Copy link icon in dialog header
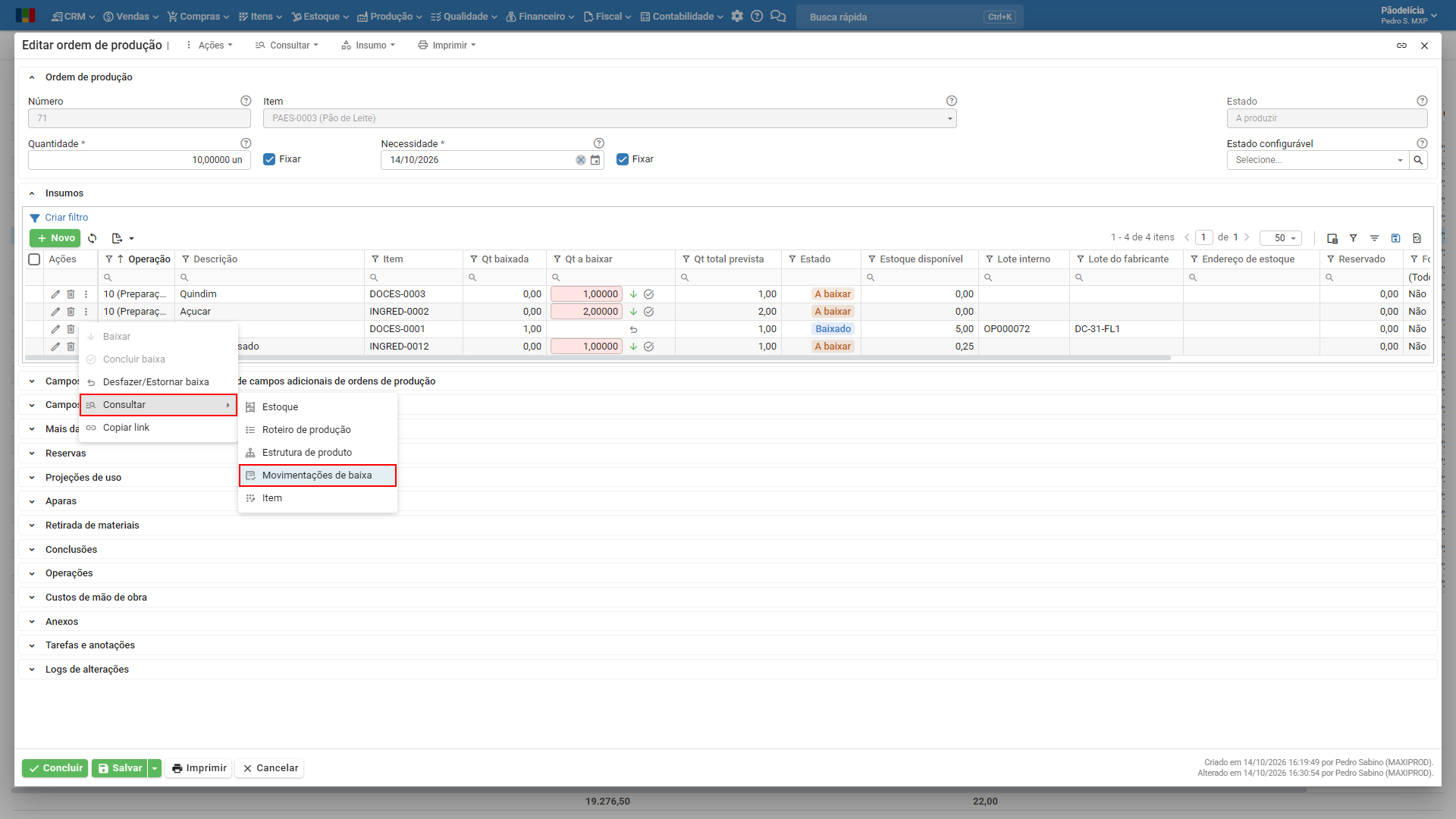 coord(1401,45)
